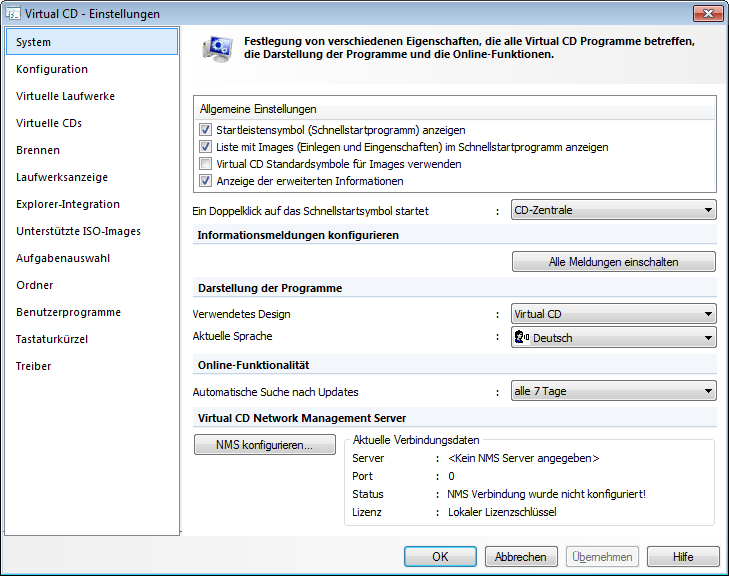Click the Hilfe button

(x=683, y=556)
